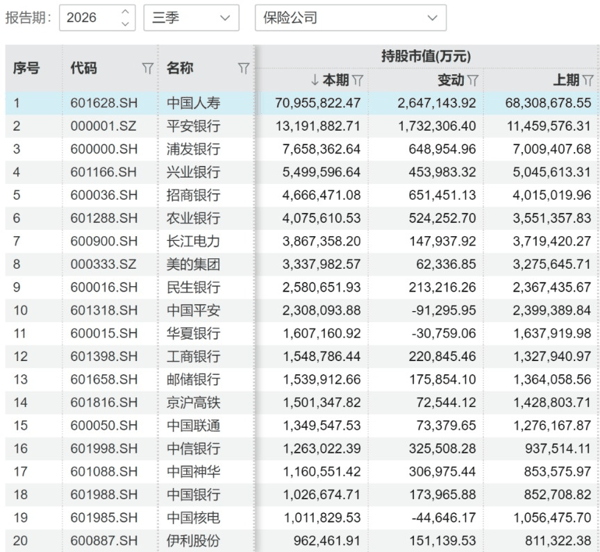This screenshot has height=552, width=600.
Task: Select stock name 中国核电
Action: pyautogui.click(x=193, y=518)
